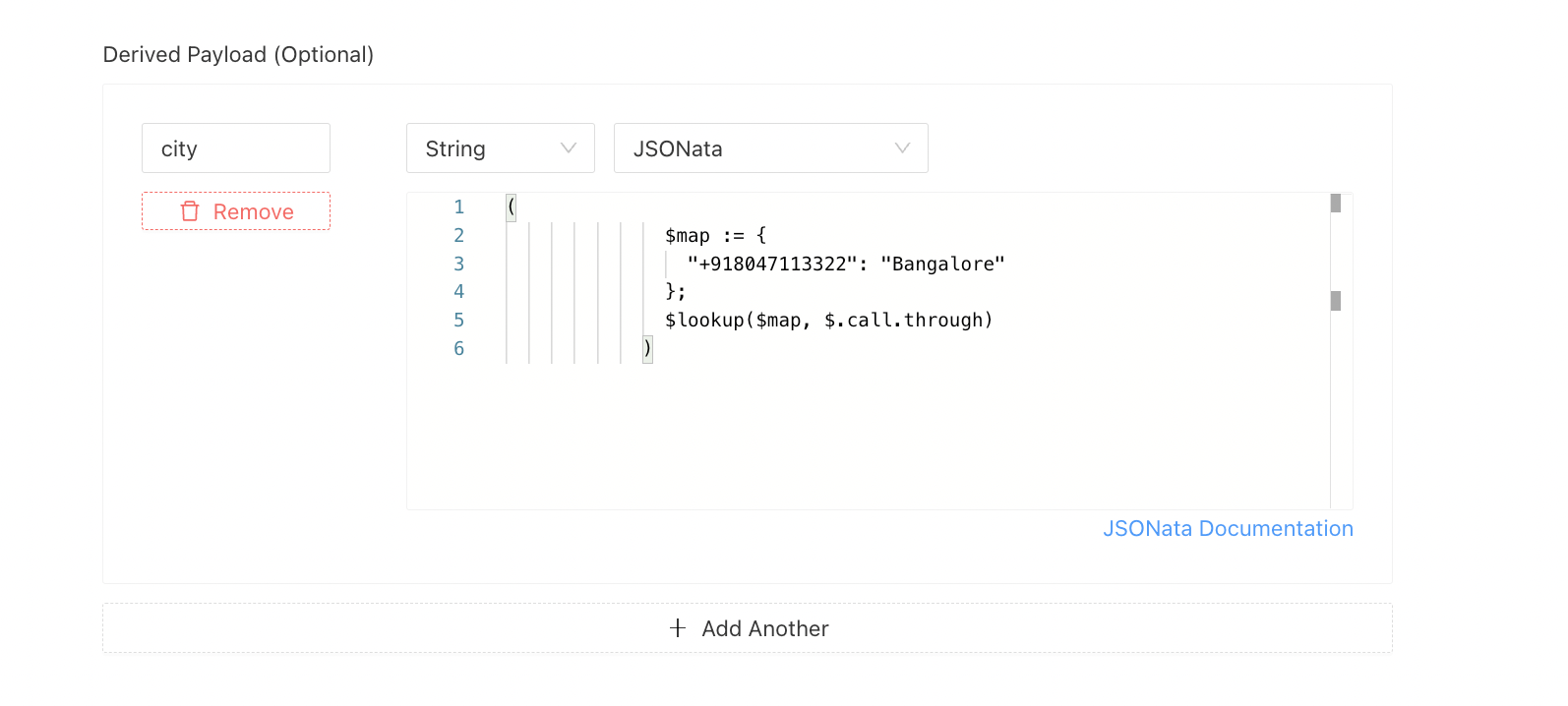The height and width of the screenshot is (706, 1568).
Task: Click line number 5 in the gutter
Action: pyautogui.click(x=458, y=321)
